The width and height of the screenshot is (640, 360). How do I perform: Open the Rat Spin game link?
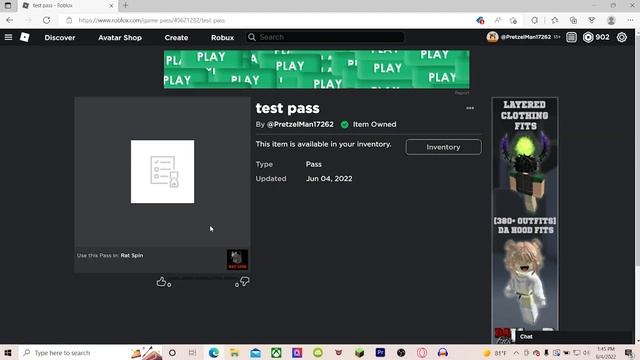132,256
